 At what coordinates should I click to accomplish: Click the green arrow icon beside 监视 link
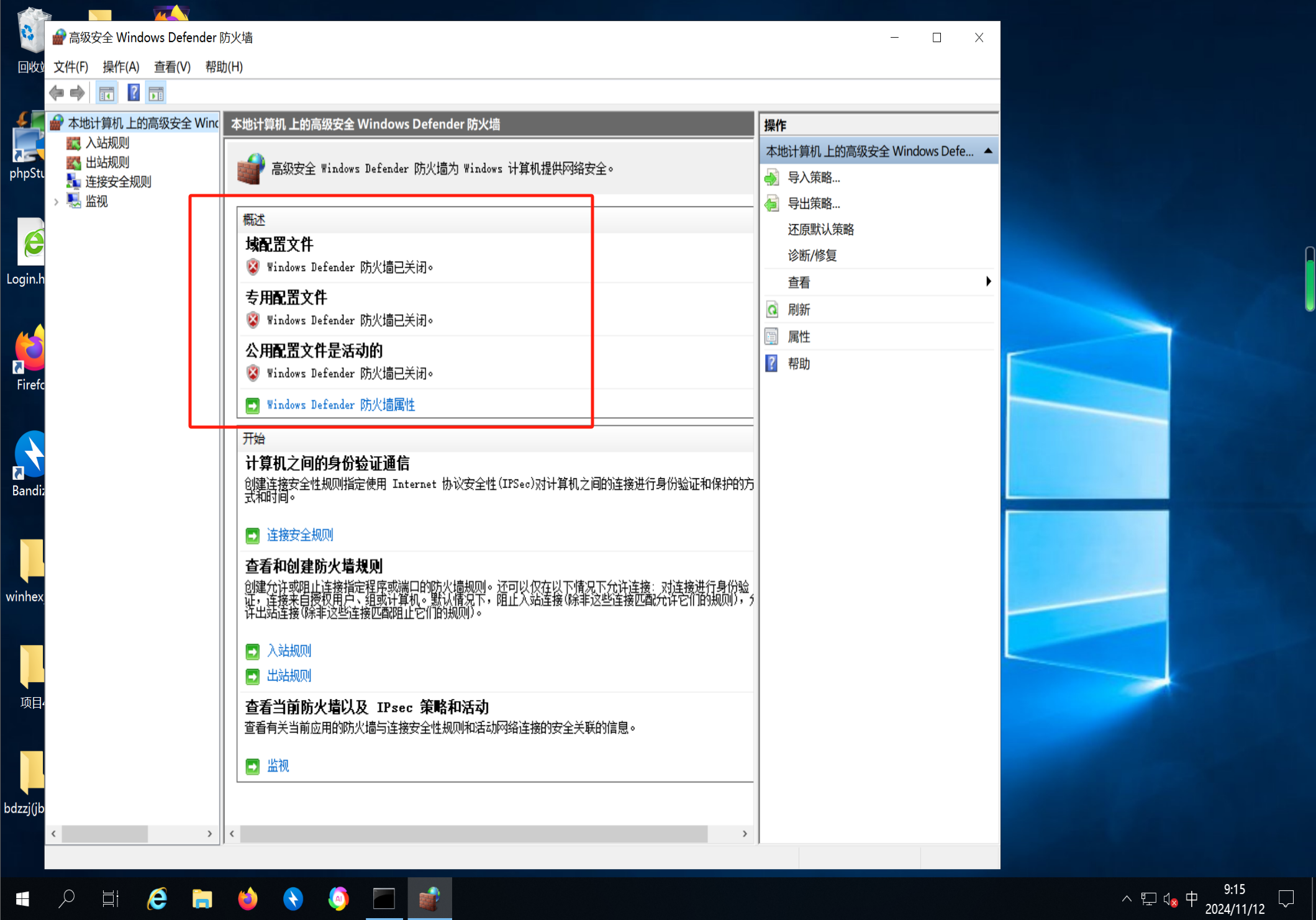pos(252,767)
